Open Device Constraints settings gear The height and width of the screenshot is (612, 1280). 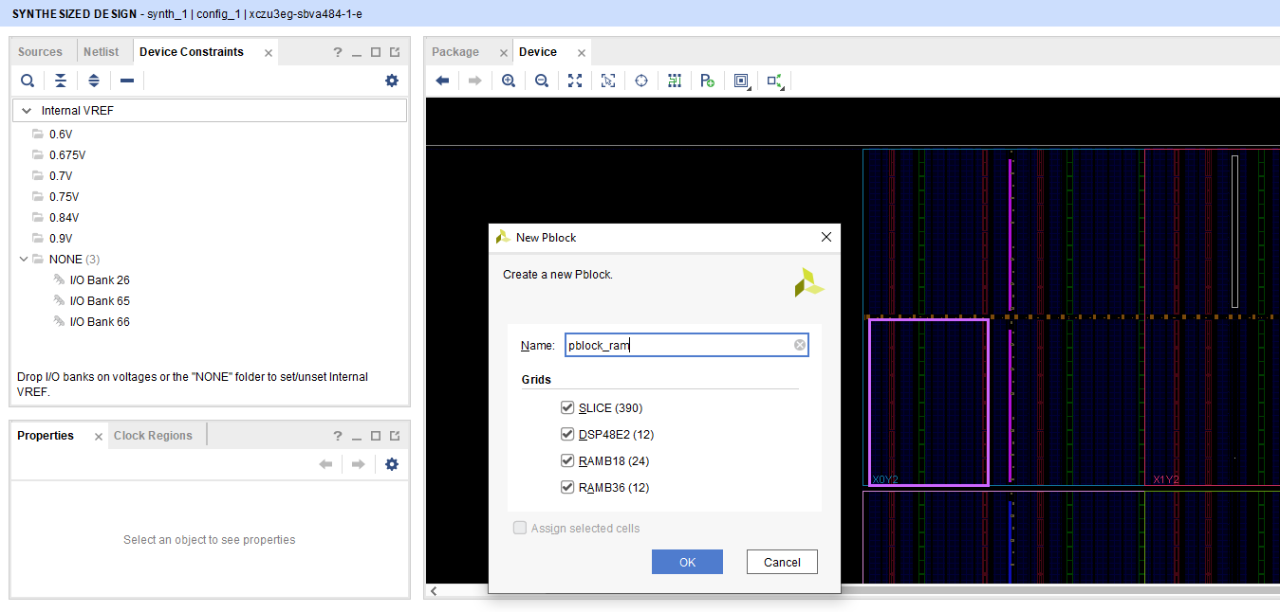[392, 81]
